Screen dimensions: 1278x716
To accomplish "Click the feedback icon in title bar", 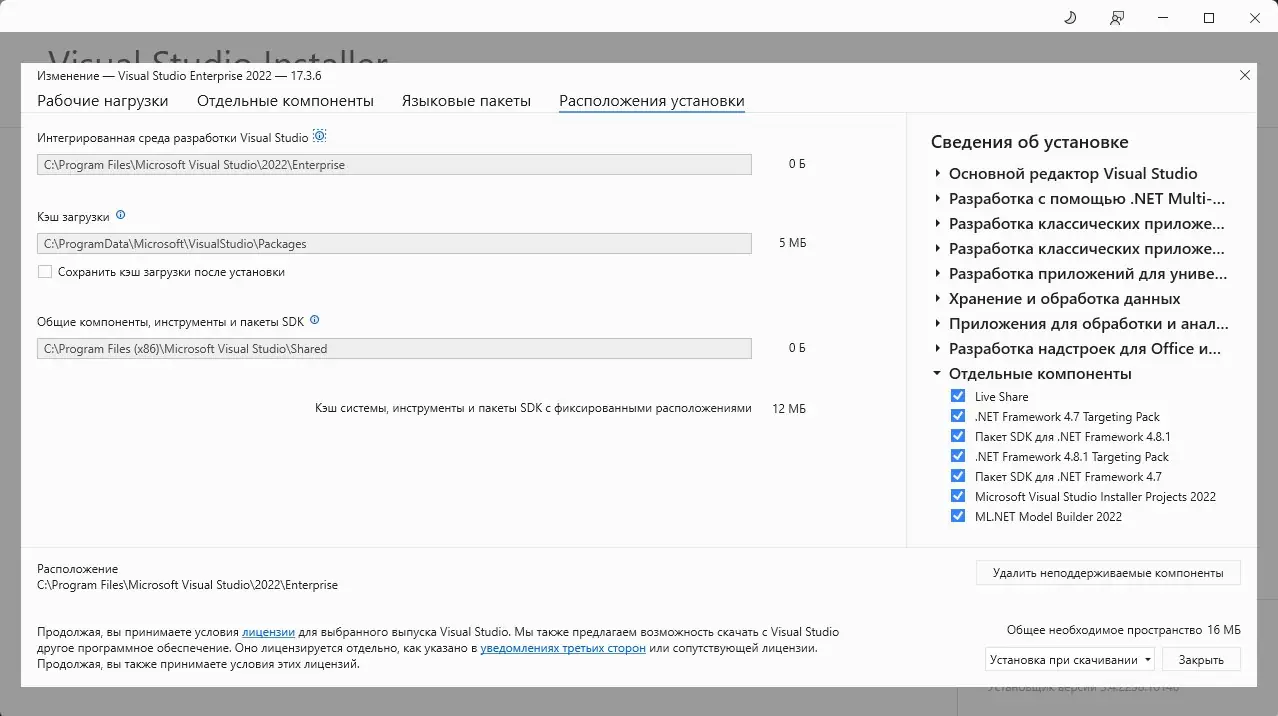I will point(1117,18).
